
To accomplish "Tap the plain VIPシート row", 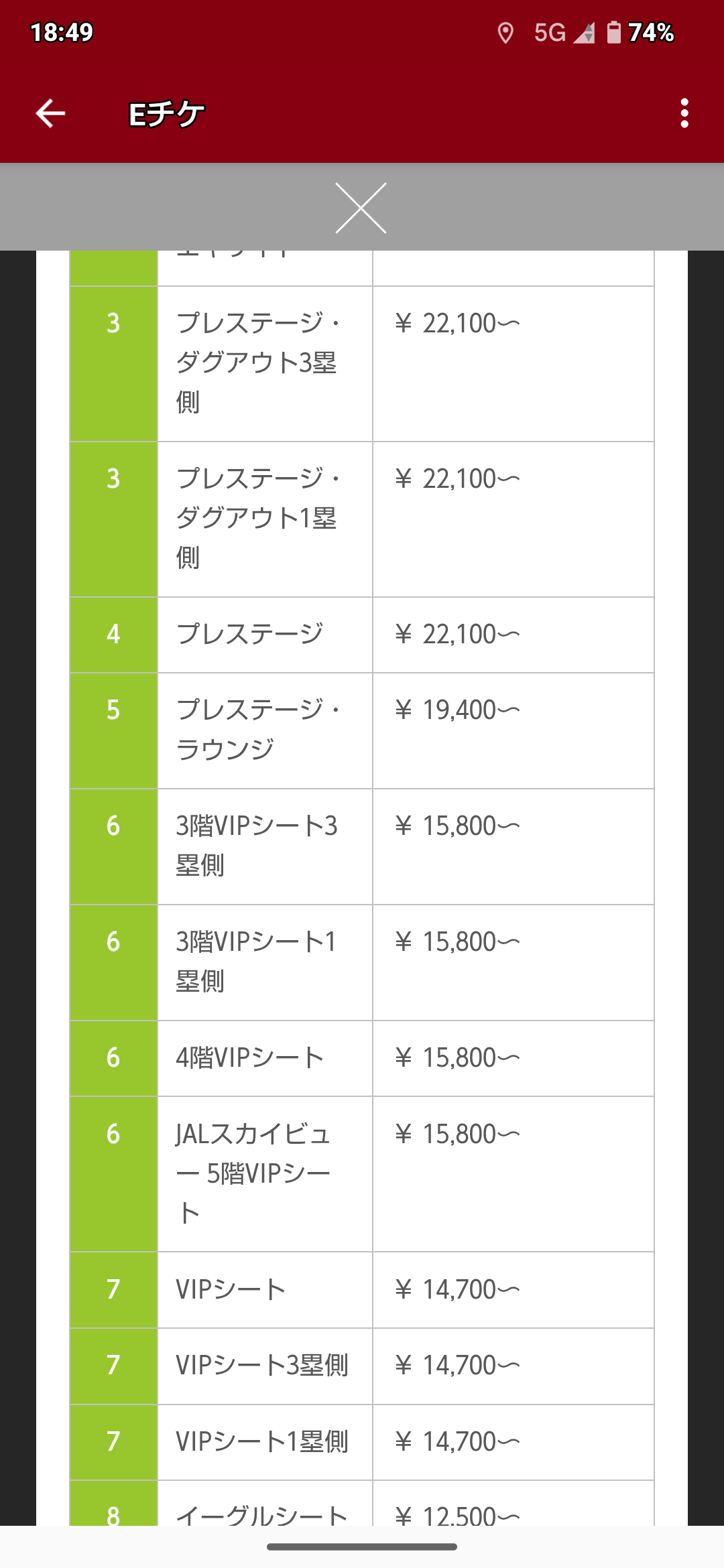I will (x=231, y=1289).
